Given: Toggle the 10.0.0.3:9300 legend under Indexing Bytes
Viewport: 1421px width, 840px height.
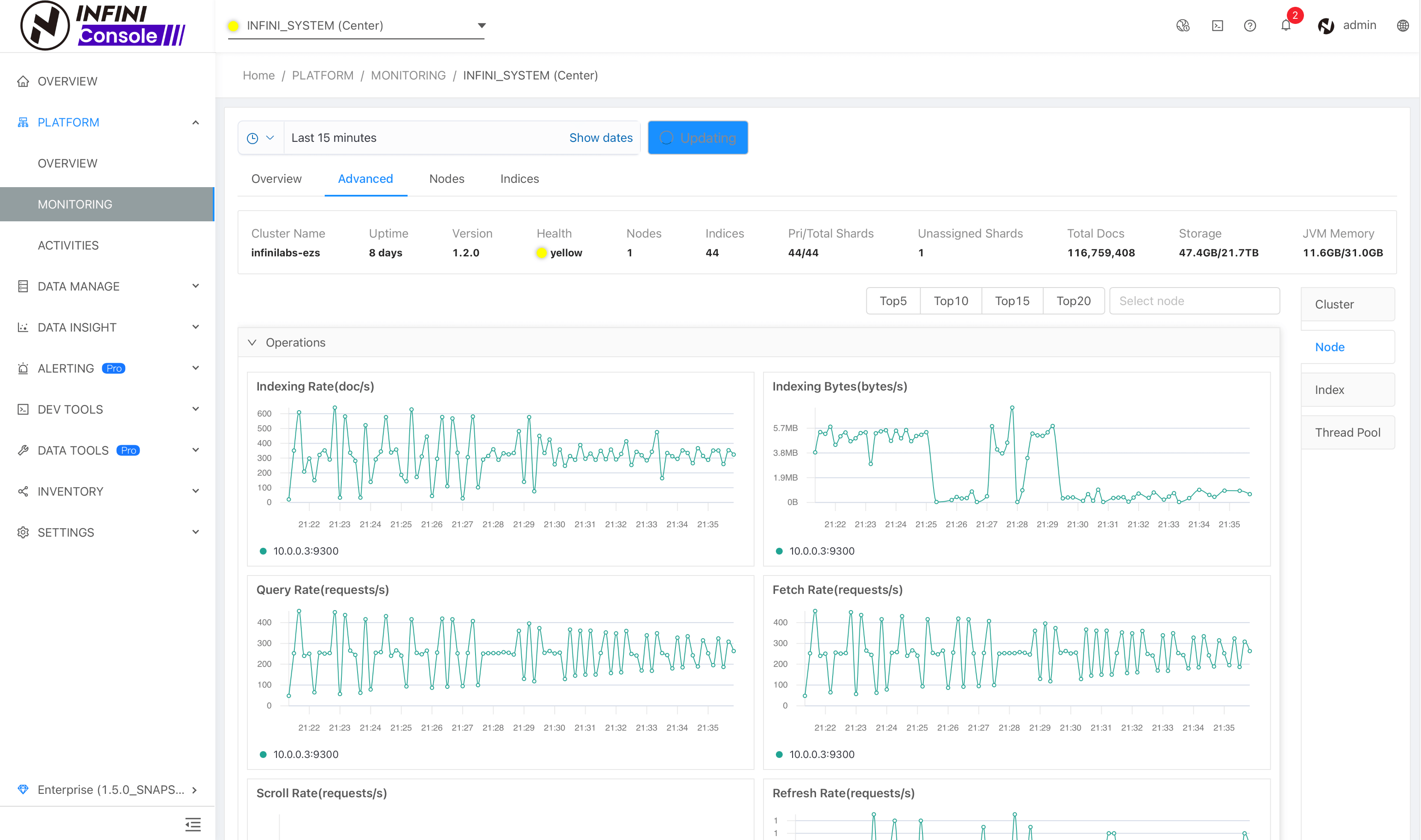Looking at the screenshot, I should tap(815, 551).
